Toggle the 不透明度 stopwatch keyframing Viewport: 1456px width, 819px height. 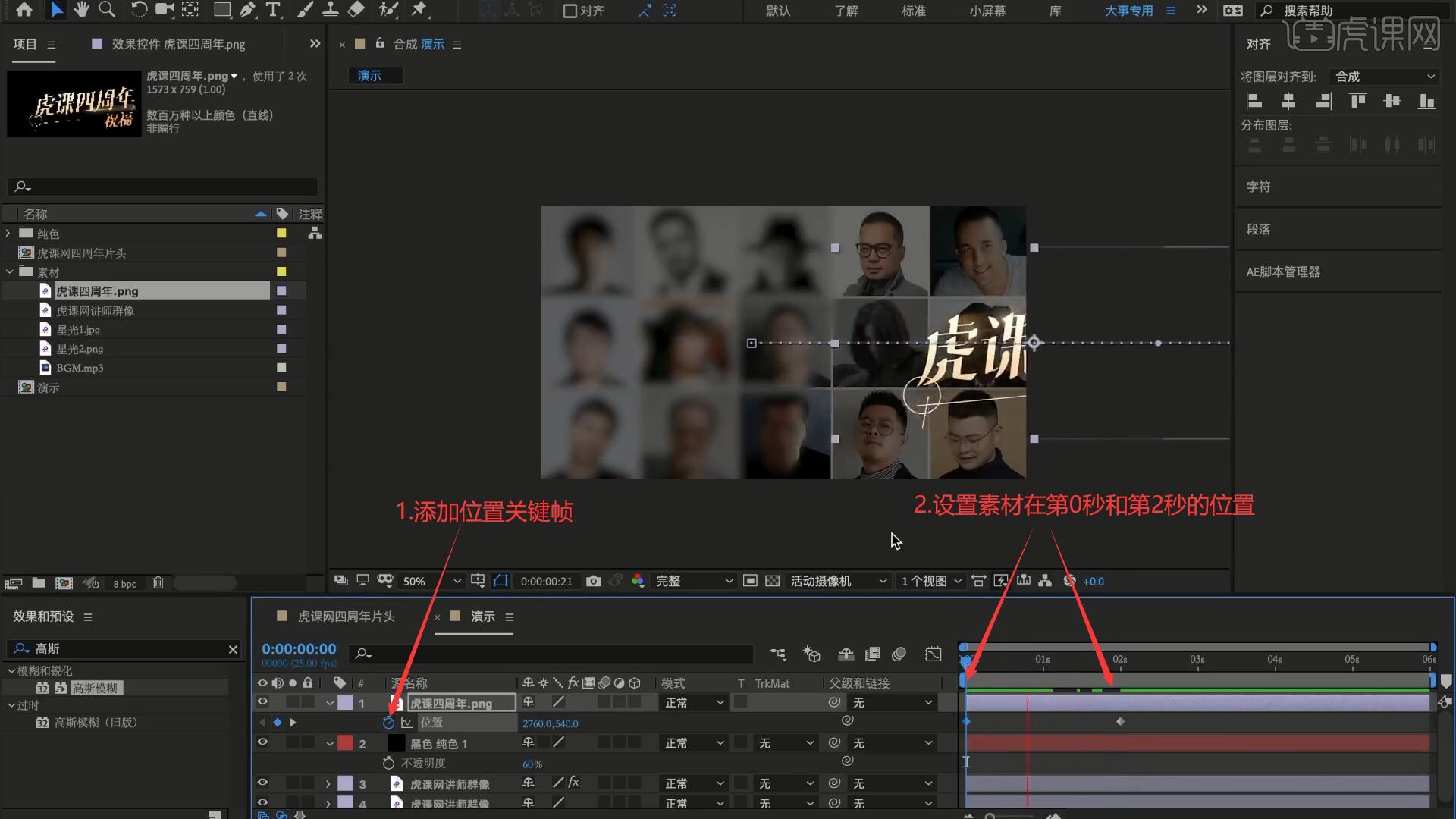[x=388, y=763]
